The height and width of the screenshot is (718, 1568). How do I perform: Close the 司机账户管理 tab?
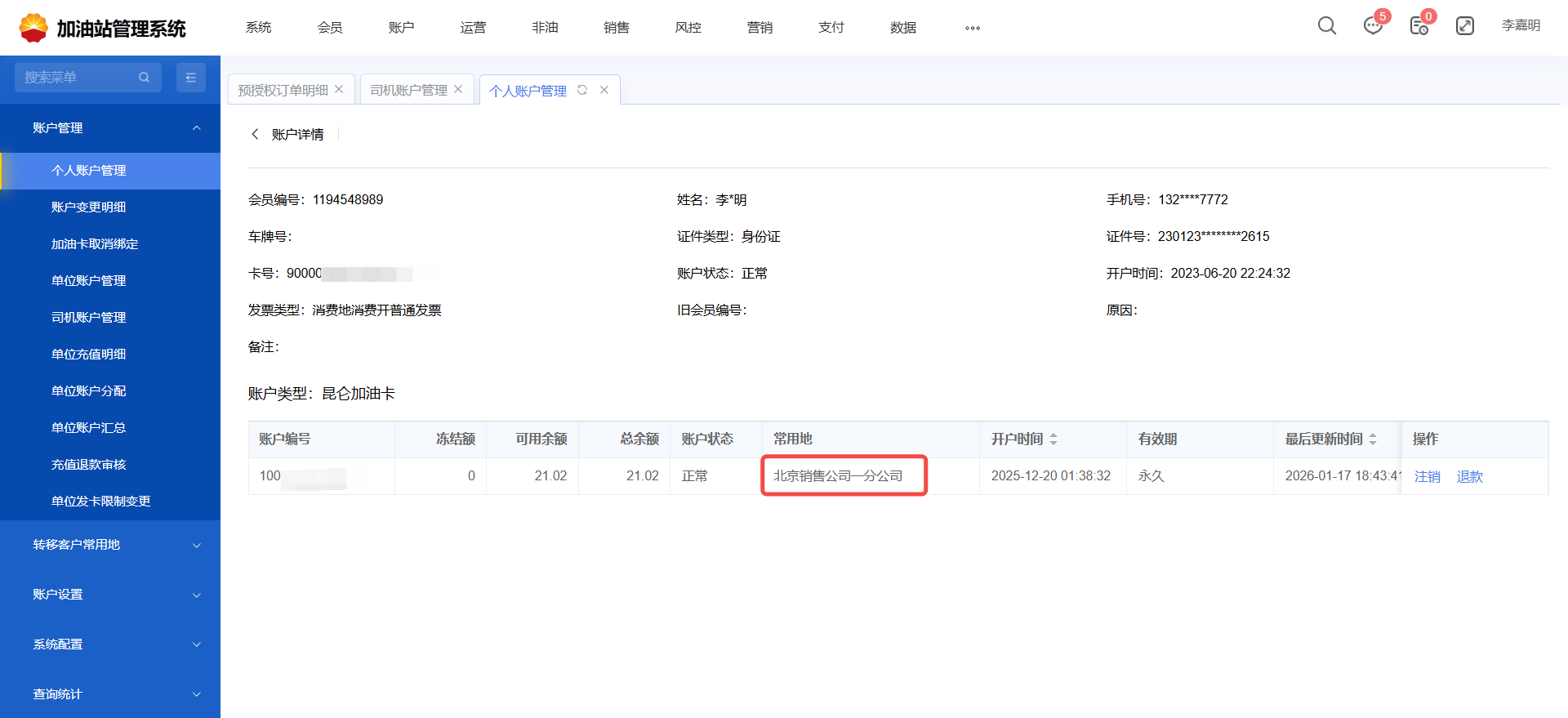(x=458, y=89)
